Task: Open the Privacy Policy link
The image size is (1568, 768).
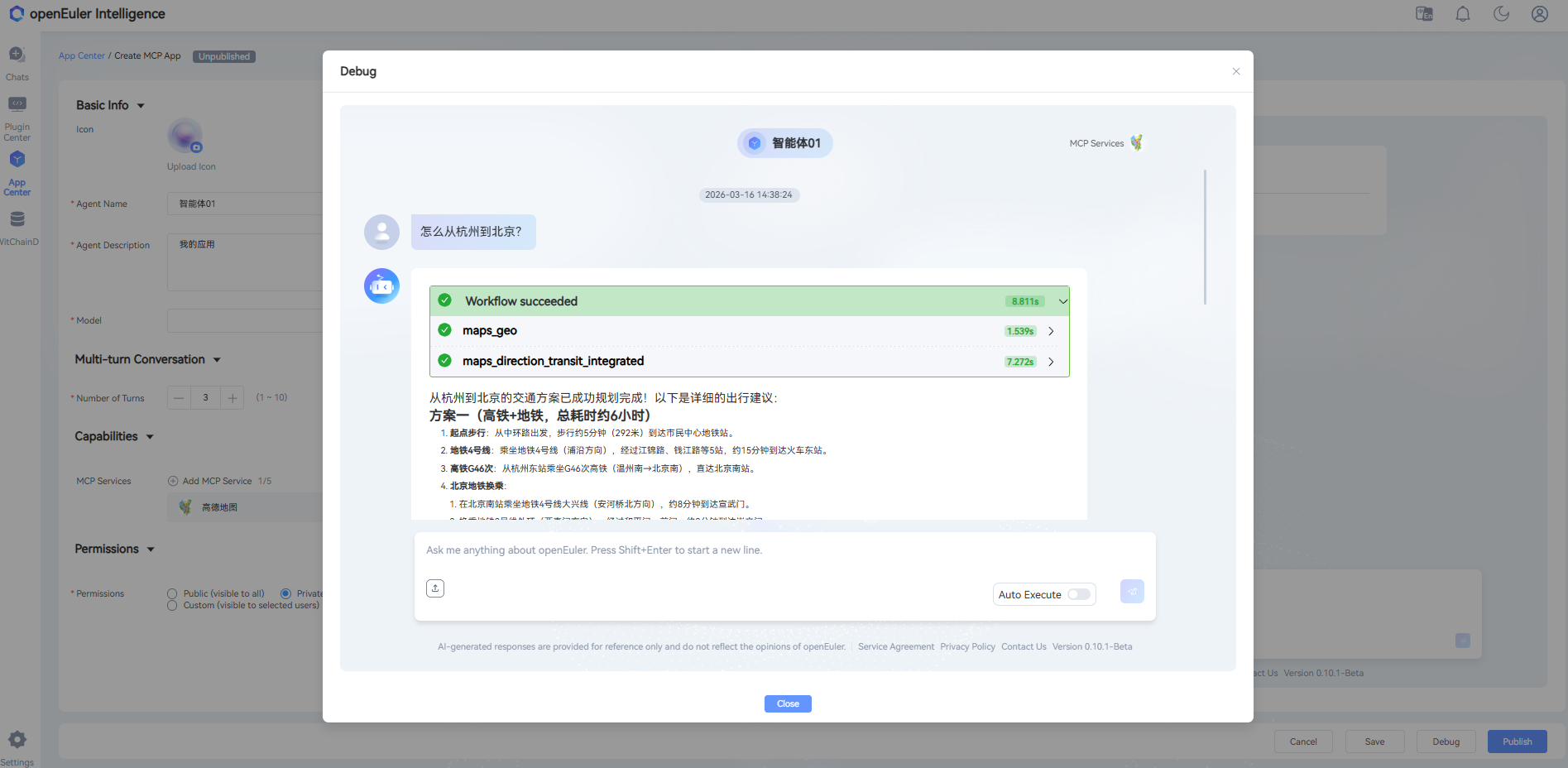Action: (968, 646)
